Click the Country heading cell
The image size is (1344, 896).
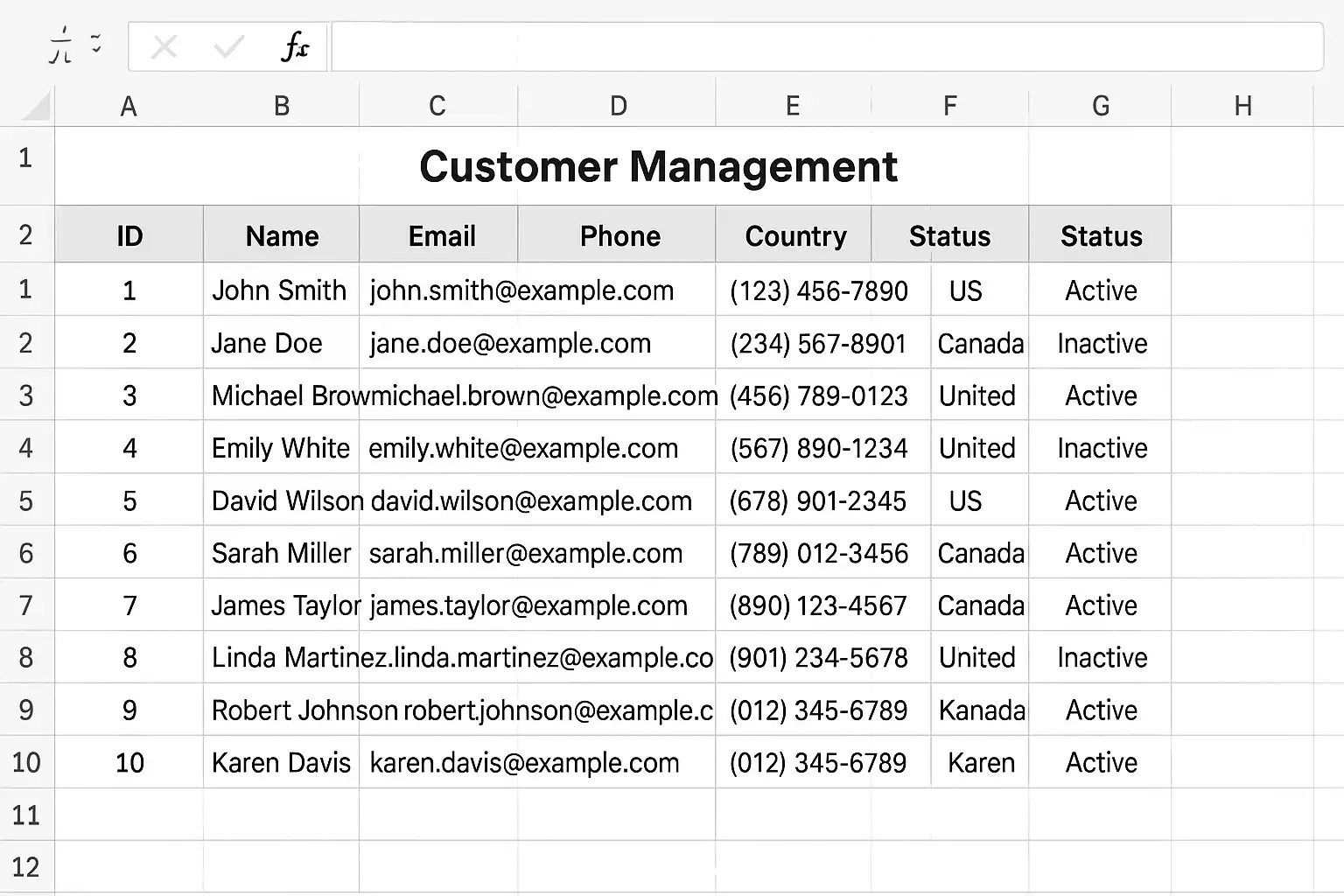794,236
